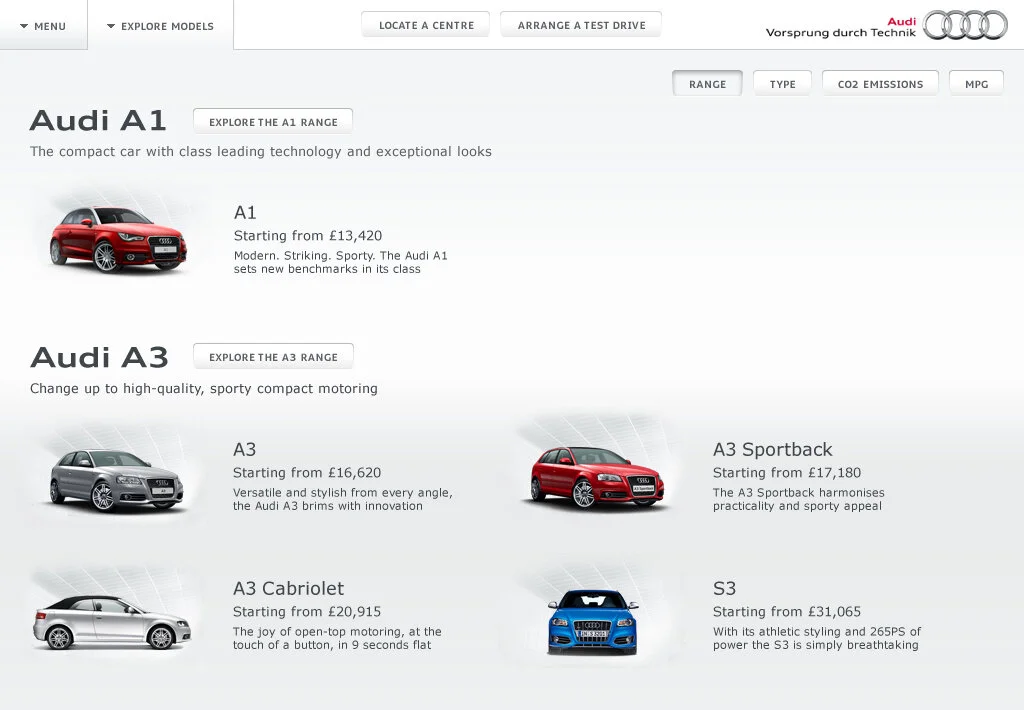Click 'Vorsprung durch Technik' slogan text

pos(840,33)
